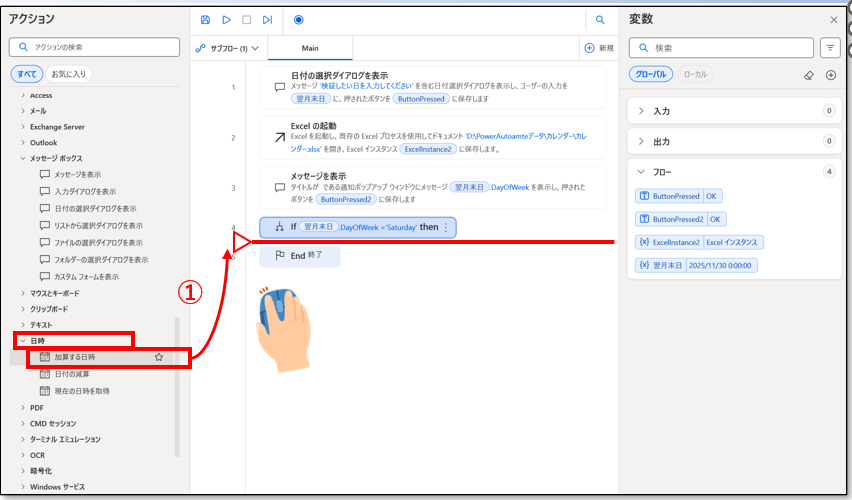Click the 新規 subflow button

[598, 48]
